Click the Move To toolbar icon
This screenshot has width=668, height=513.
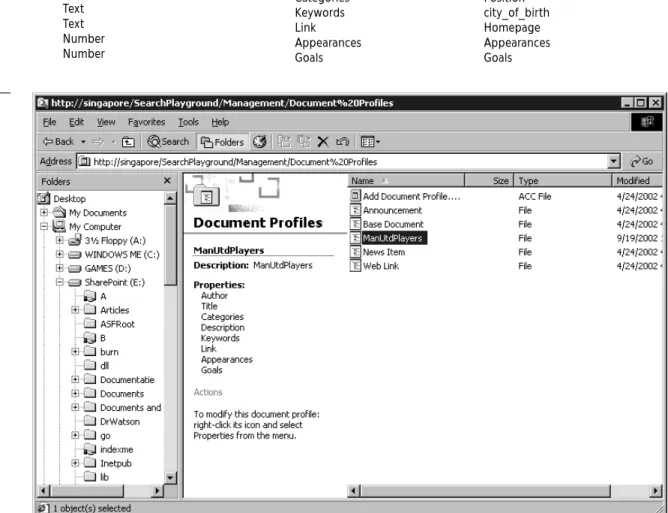[284, 142]
